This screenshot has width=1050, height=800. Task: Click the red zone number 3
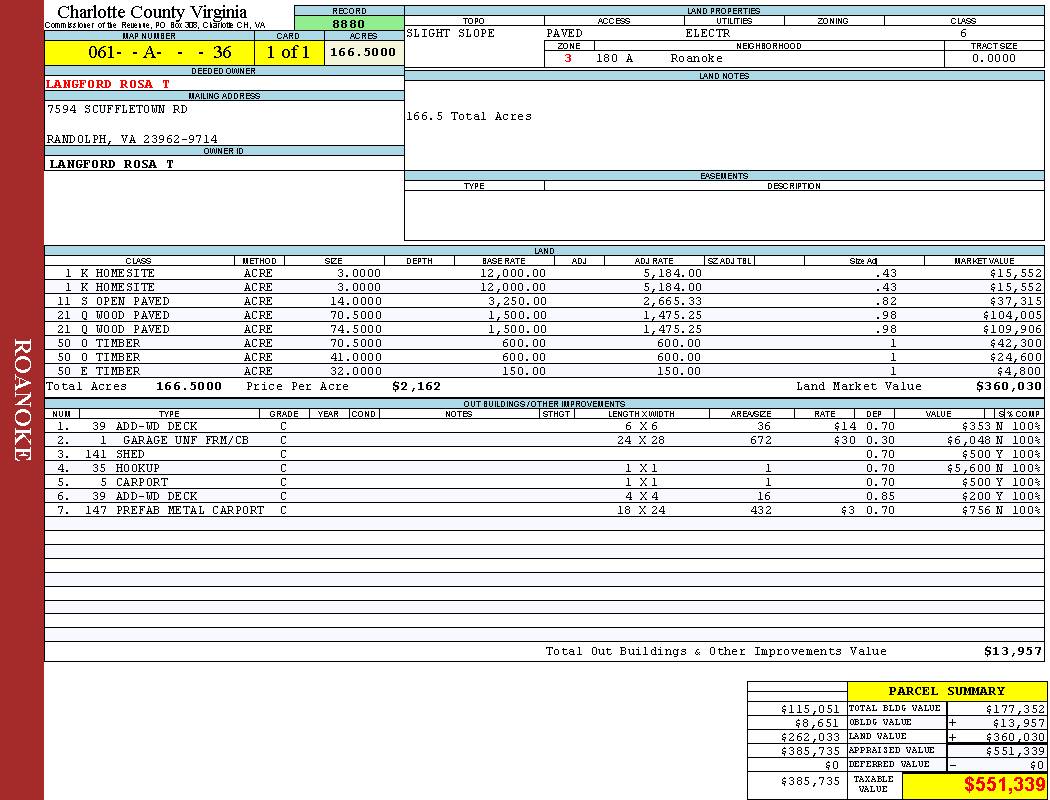tap(568, 58)
